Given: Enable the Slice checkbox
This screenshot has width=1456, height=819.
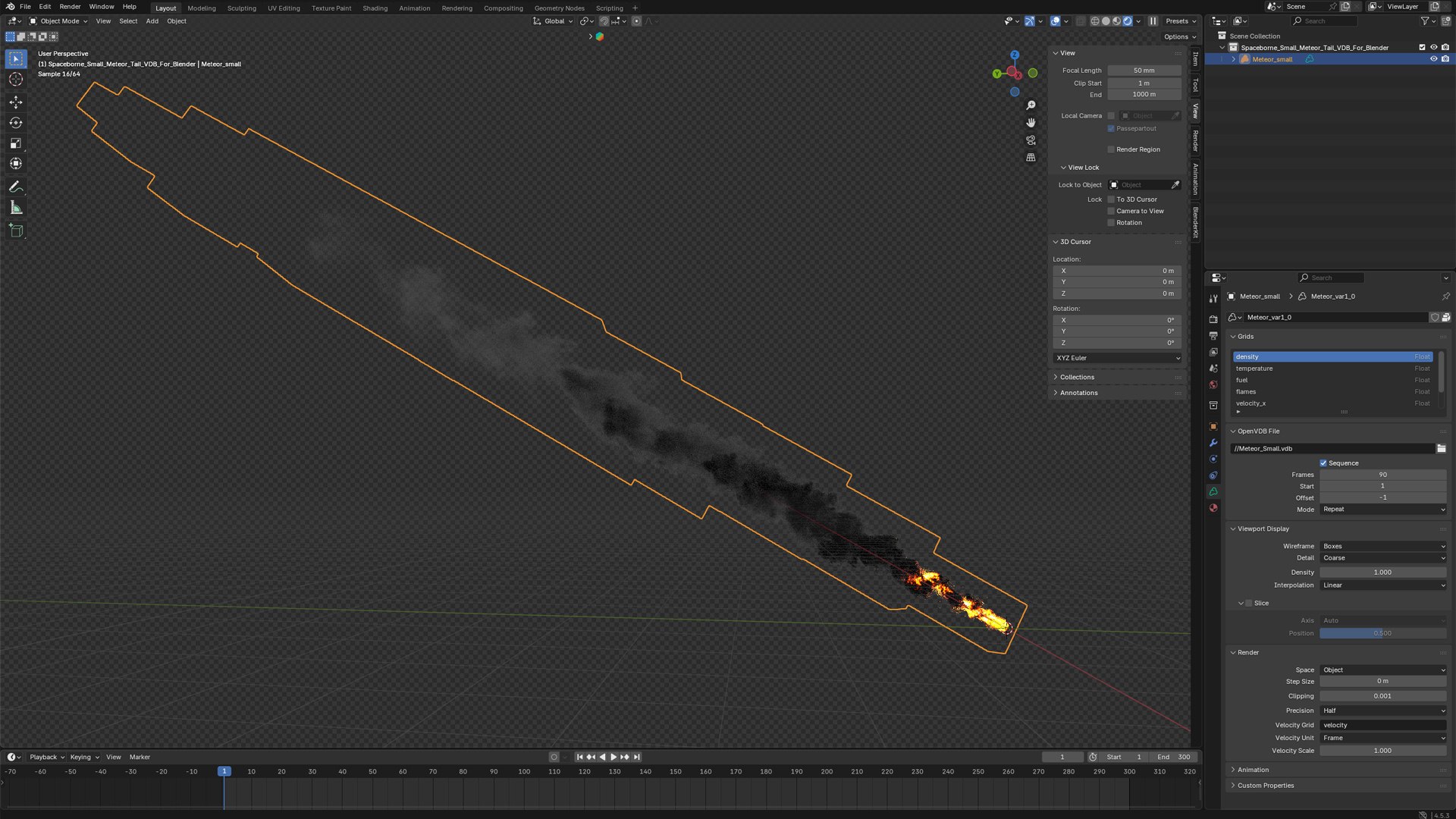Looking at the screenshot, I should [1249, 604].
